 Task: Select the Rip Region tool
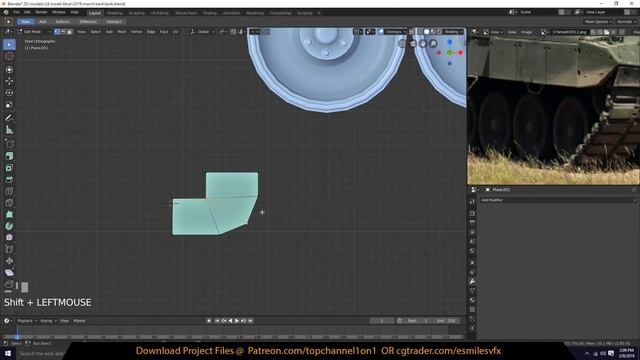pyautogui.click(x=9, y=284)
